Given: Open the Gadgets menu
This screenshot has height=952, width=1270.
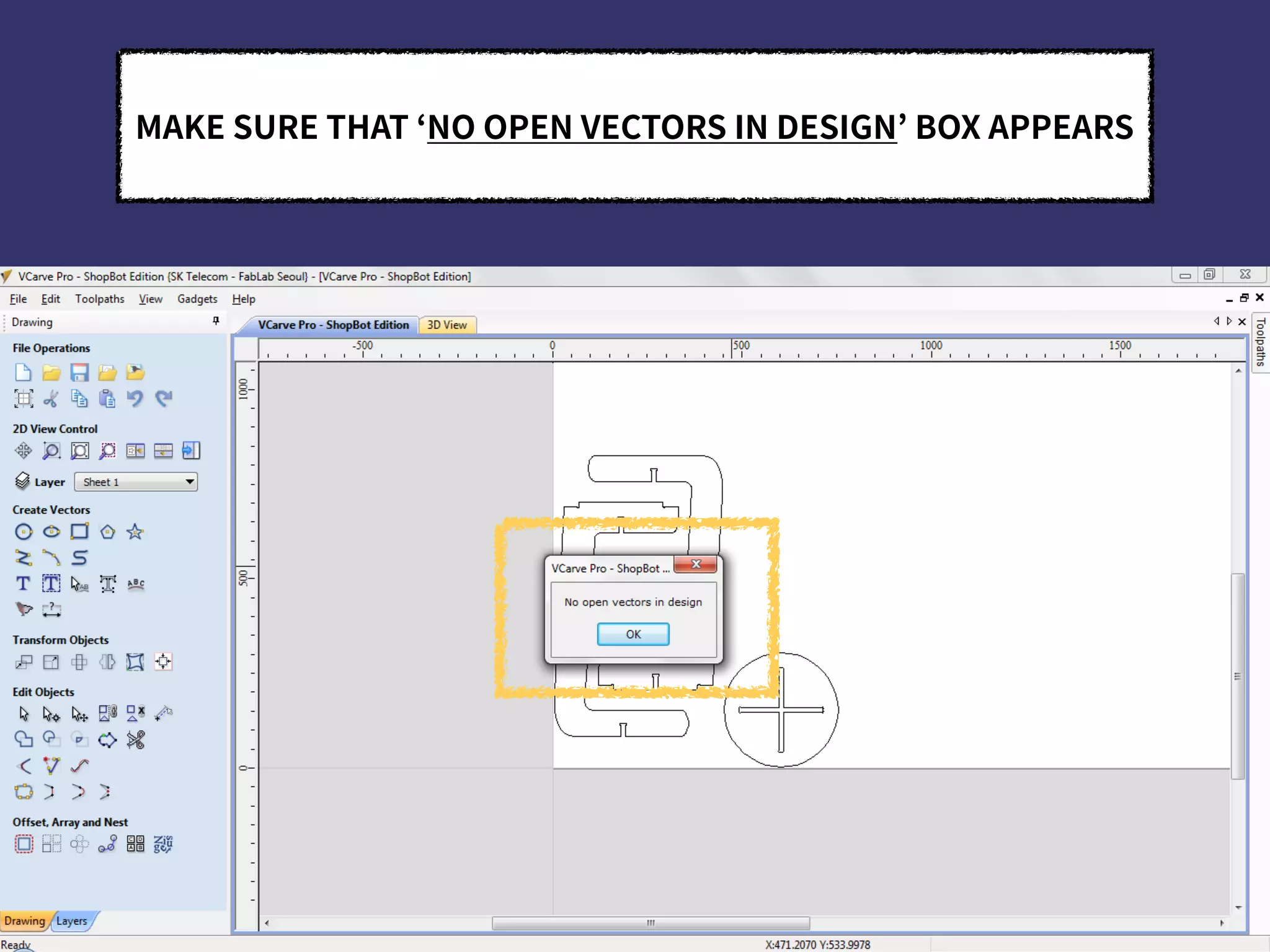Looking at the screenshot, I should tap(197, 299).
